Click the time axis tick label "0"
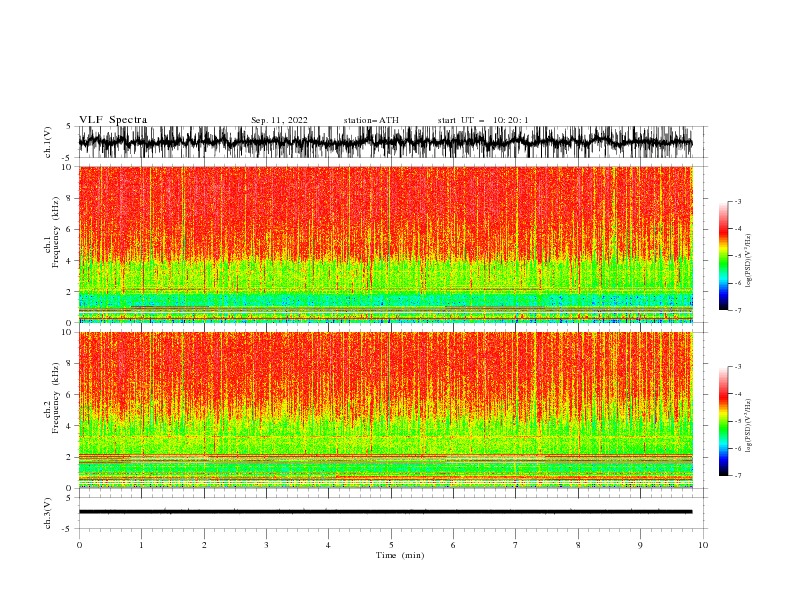792x612 pixels. click(79, 545)
